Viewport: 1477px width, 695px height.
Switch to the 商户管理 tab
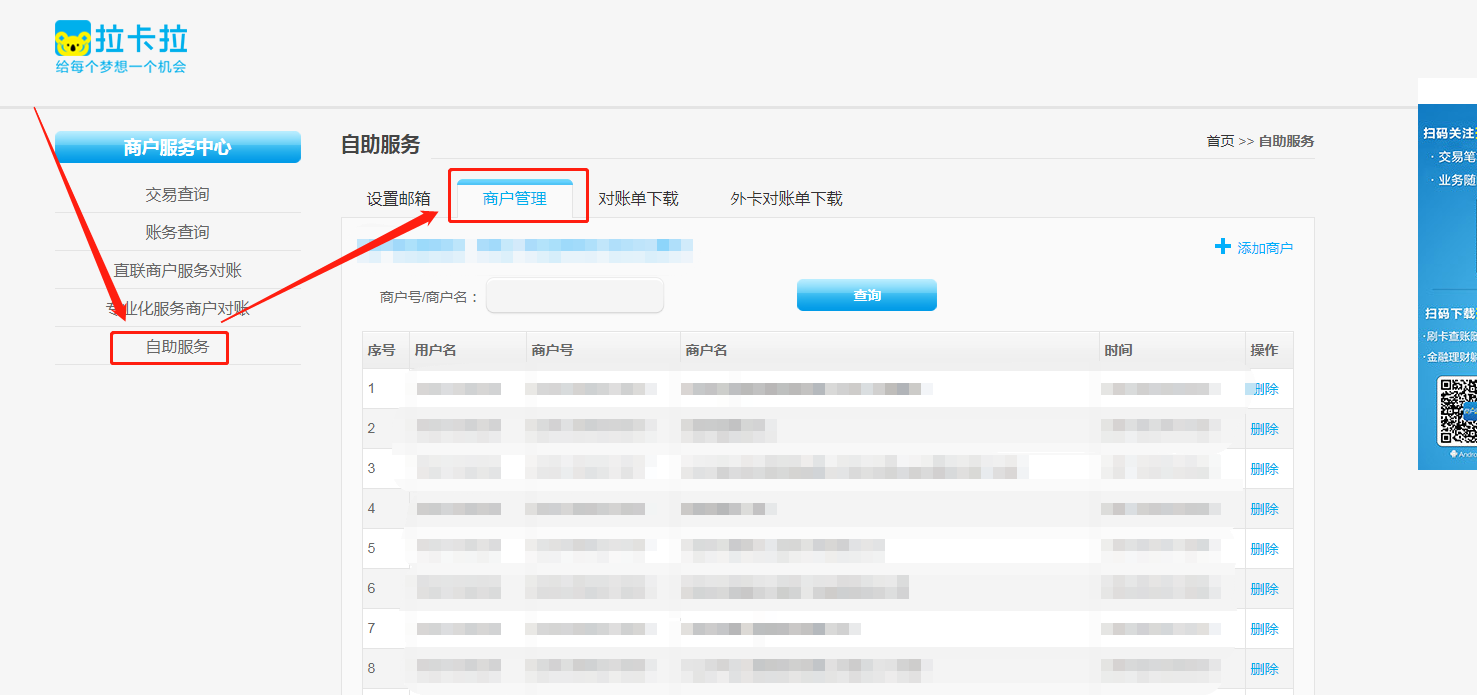coord(515,199)
